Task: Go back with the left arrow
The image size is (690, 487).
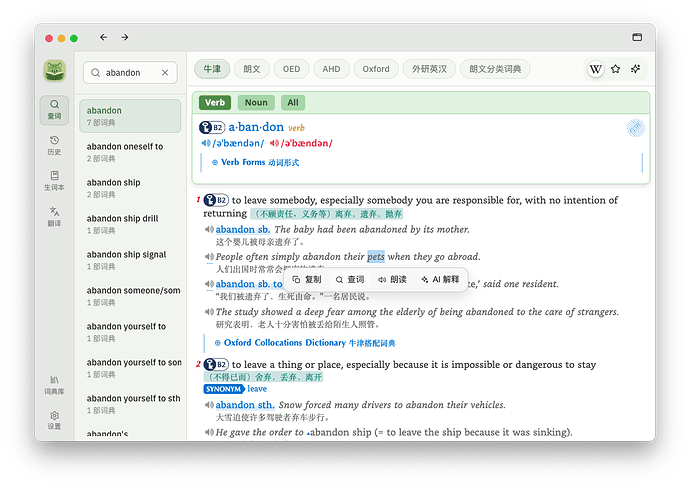Action: coord(103,37)
